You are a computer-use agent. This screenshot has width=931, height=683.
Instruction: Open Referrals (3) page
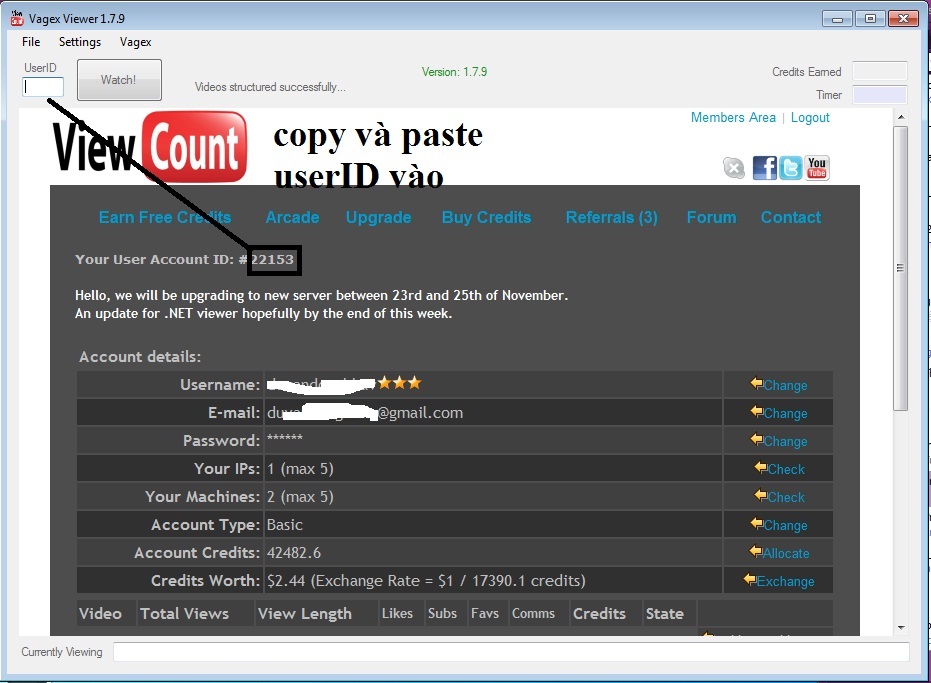[612, 217]
